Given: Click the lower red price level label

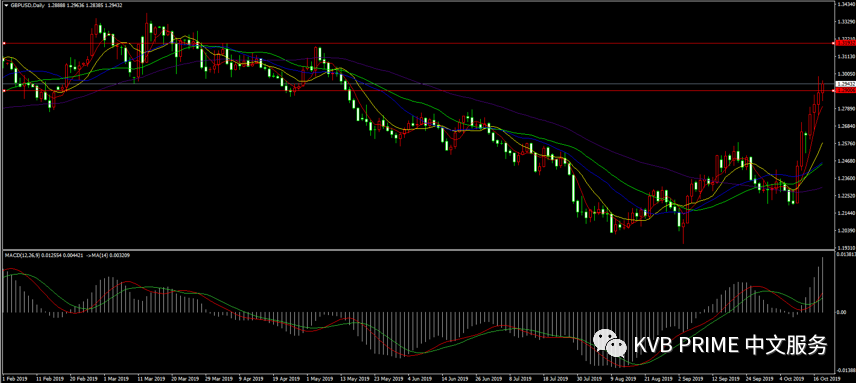Looking at the screenshot, I should coord(845,91).
